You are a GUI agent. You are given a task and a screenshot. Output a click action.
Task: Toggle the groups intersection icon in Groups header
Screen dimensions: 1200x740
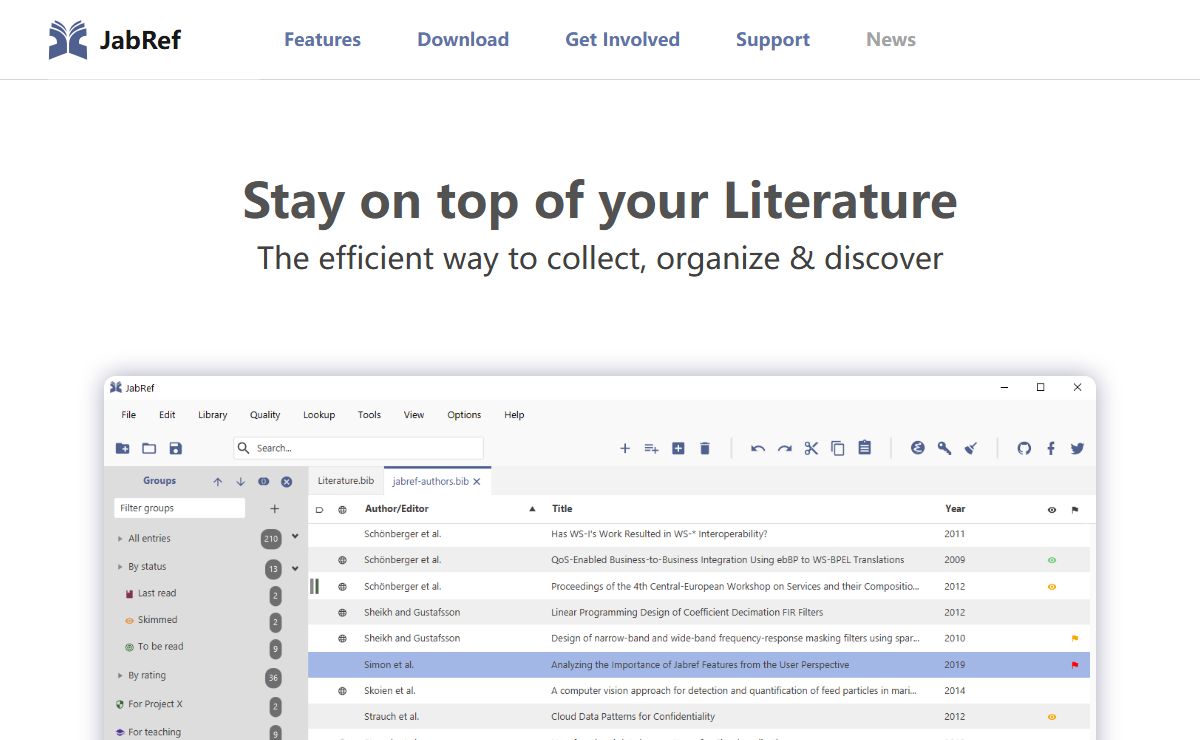pos(263,482)
